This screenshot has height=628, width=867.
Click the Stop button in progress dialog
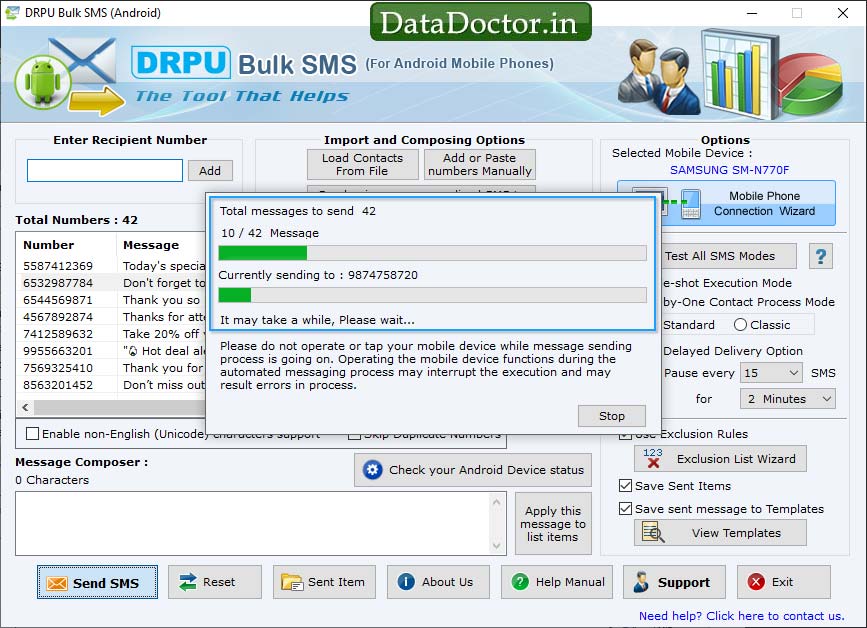(612, 416)
